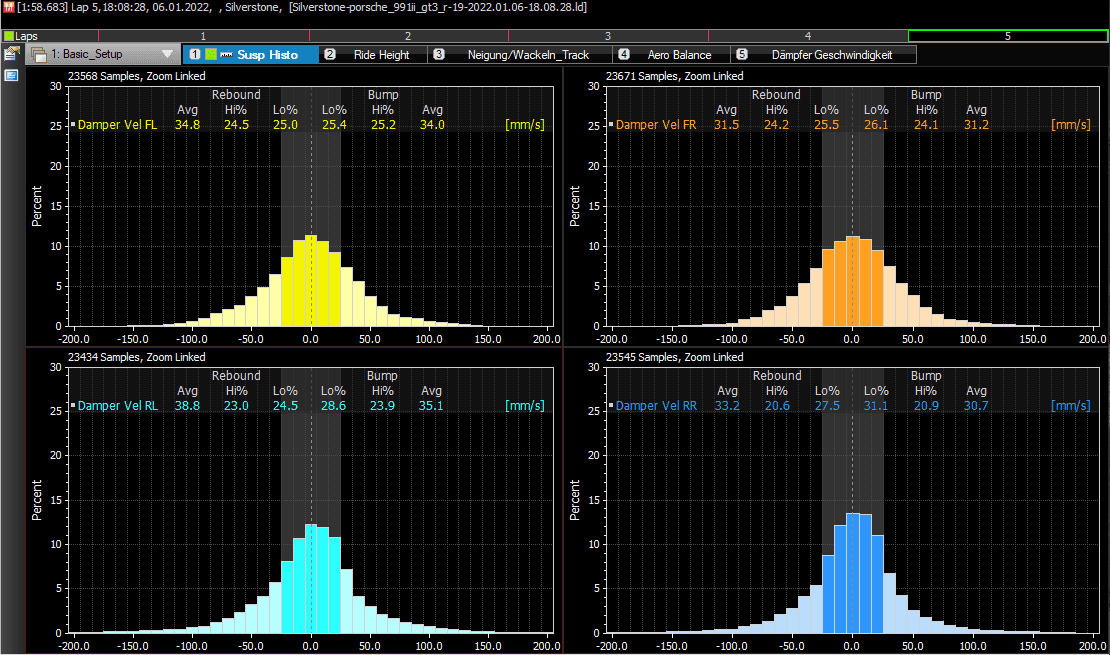This screenshot has height=655, width=1110.
Task: Click the blue panel icon below the workbook icon
Action: click(x=11, y=75)
